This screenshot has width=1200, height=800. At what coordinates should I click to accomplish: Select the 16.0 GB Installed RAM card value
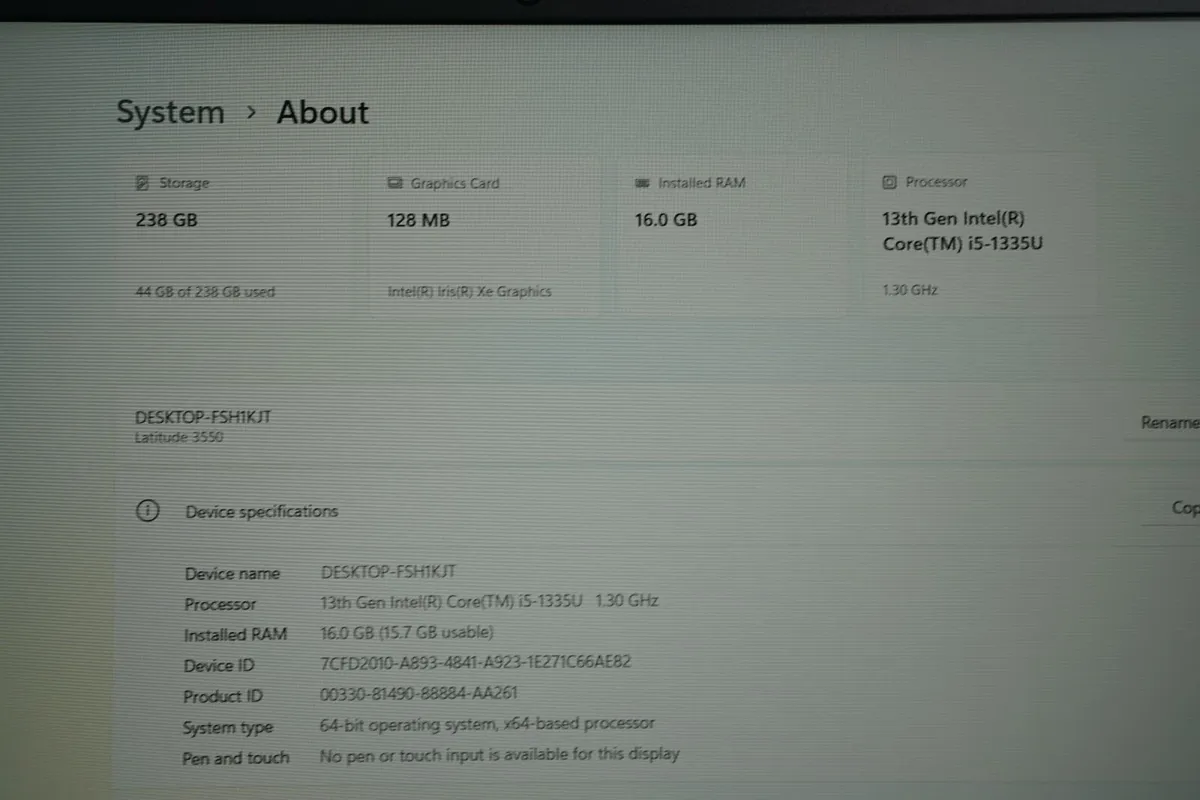(665, 219)
